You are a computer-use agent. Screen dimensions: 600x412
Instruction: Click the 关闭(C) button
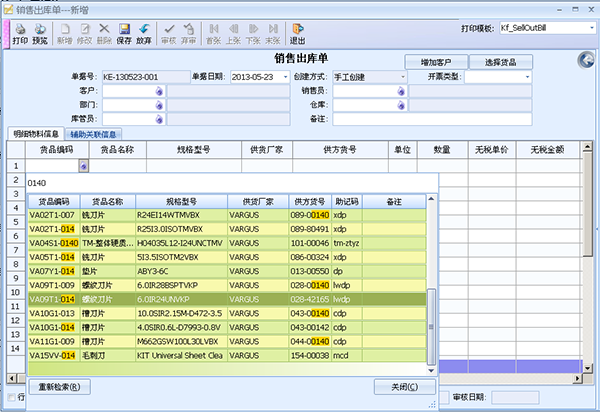[x=404, y=387]
